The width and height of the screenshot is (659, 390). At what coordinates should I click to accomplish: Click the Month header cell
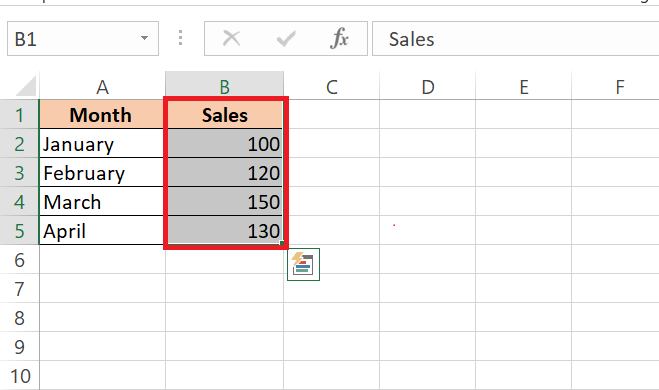click(x=101, y=115)
